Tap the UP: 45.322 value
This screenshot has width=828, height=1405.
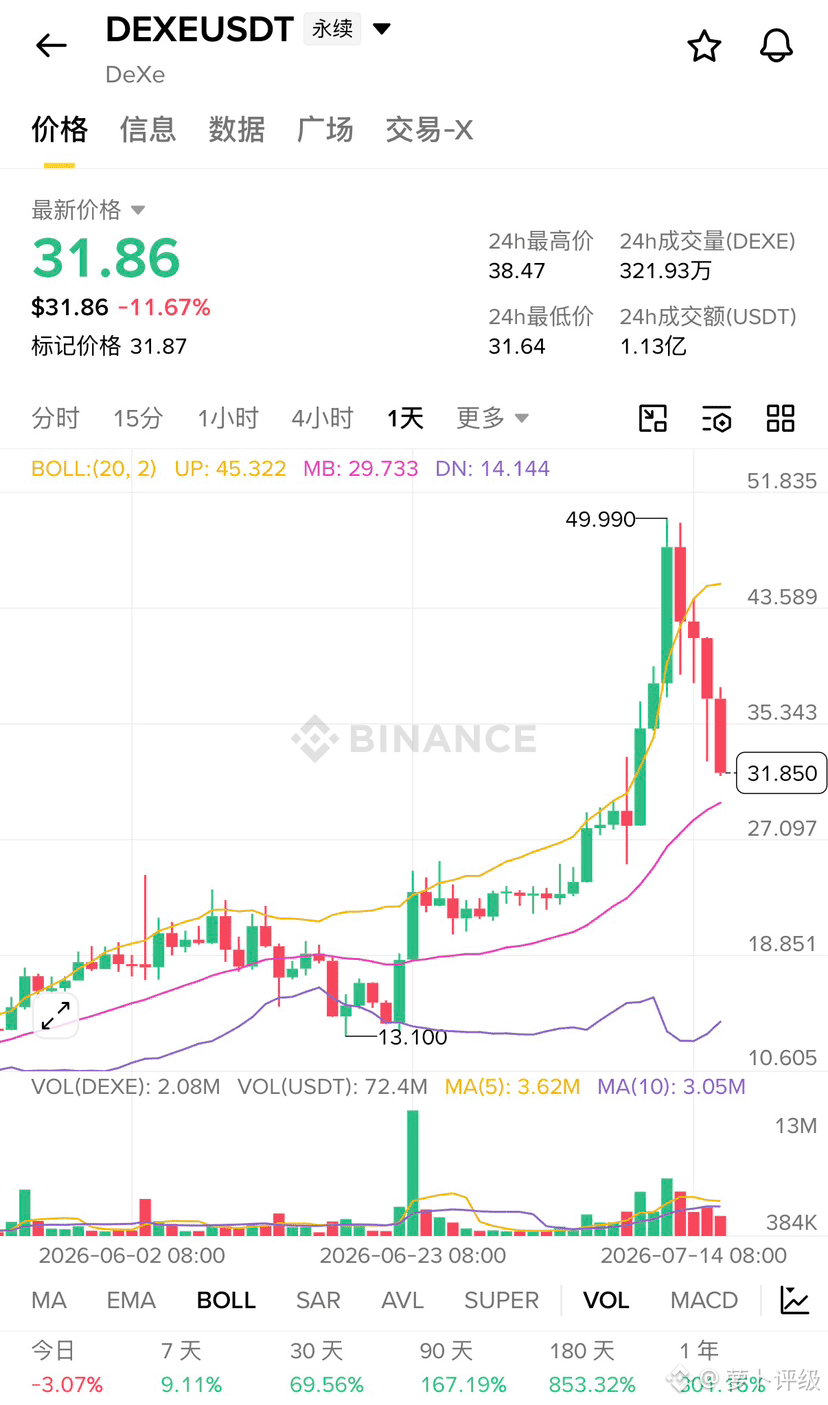click(x=230, y=468)
